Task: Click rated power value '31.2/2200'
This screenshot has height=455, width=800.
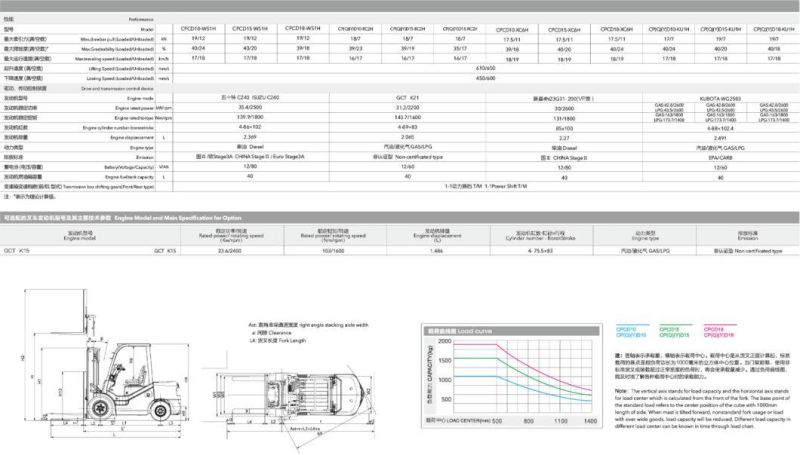Action: (407, 108)
